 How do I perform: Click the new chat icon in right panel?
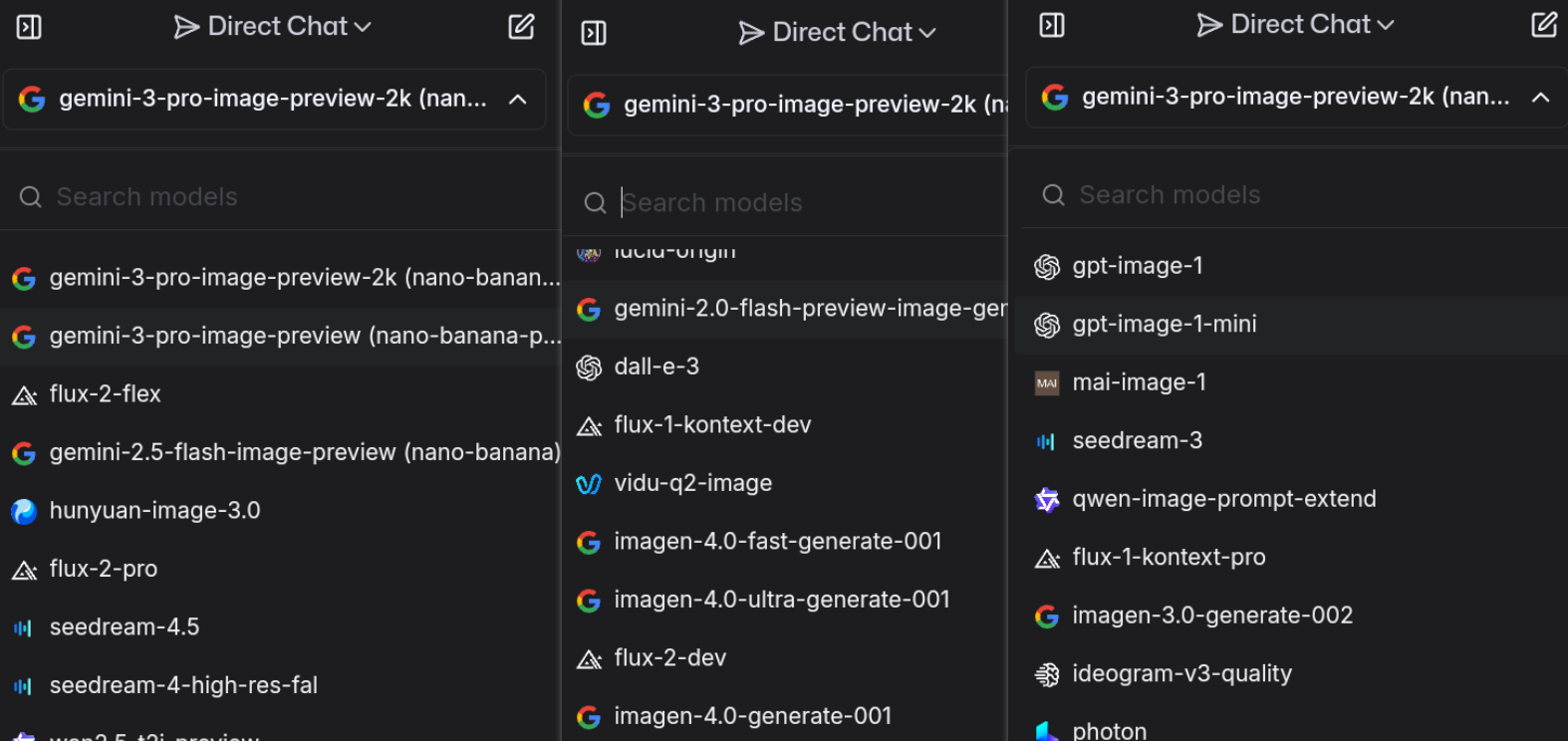pos(1543,25)
